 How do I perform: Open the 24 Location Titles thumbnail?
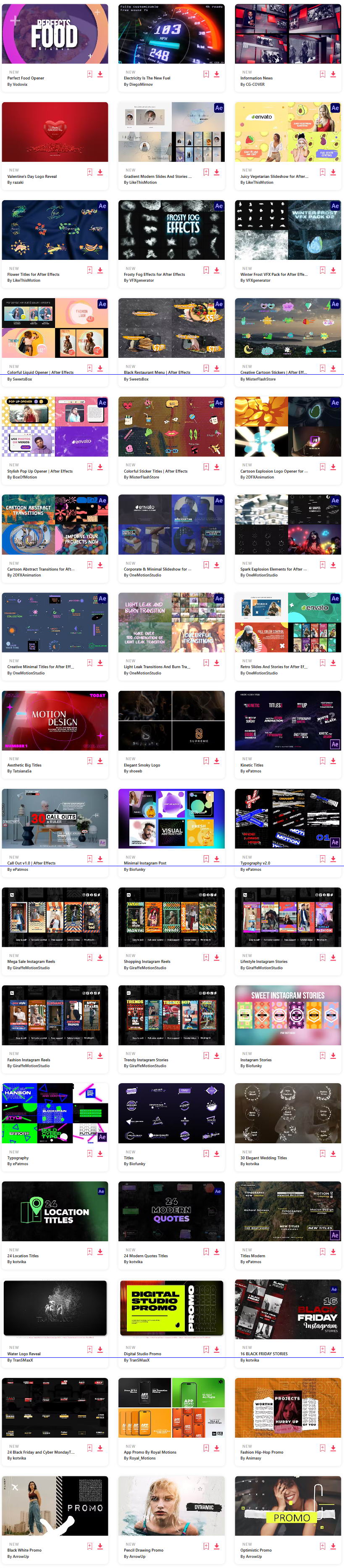(x=55, y=1211)
